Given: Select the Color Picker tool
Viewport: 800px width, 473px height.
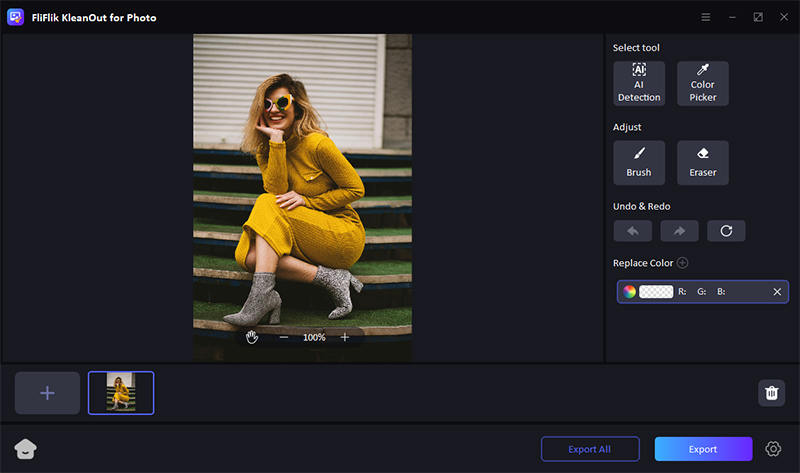Looking at the screenshot, I should click(702, 83).
